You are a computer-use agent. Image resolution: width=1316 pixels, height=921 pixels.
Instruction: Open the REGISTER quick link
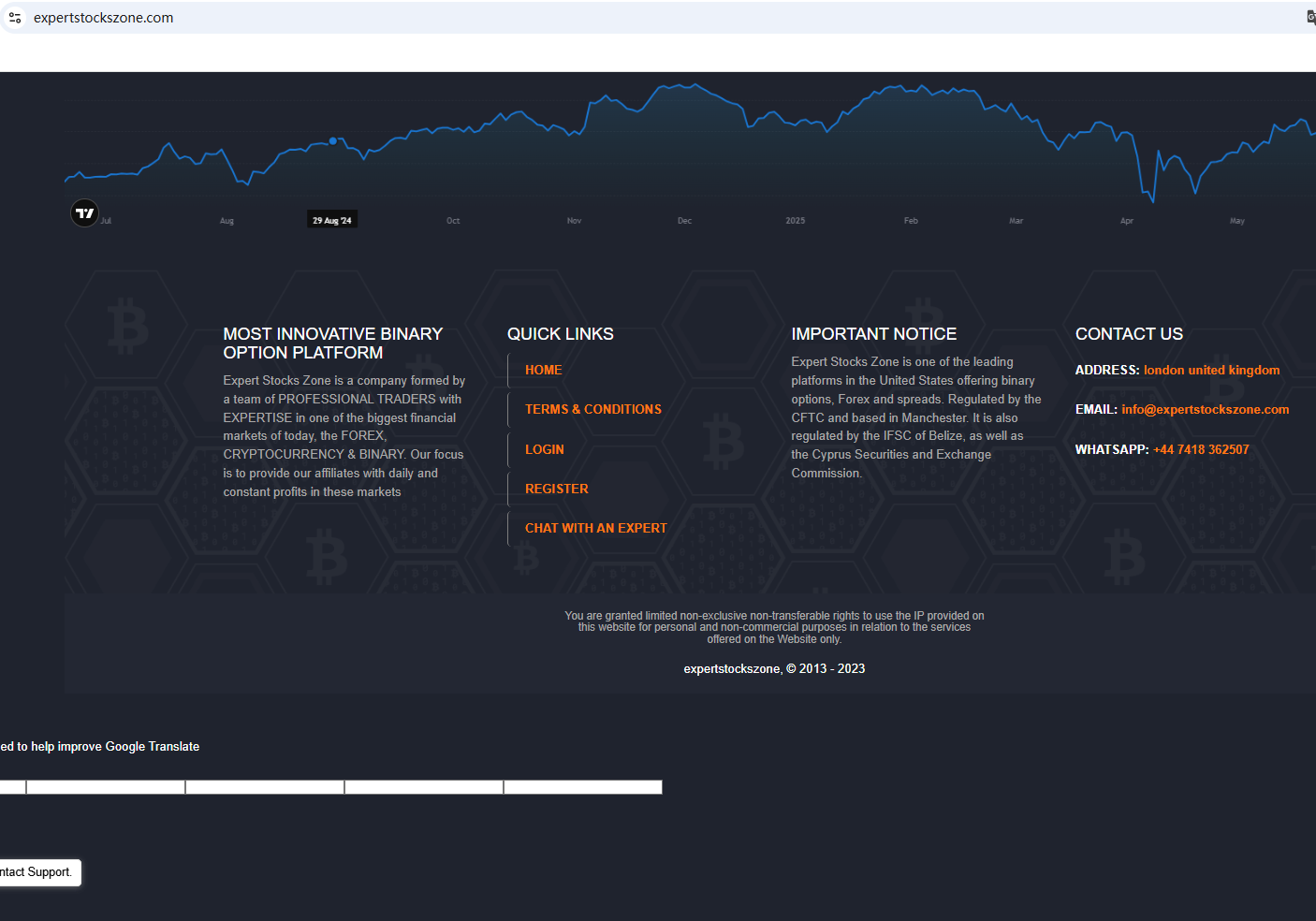[557, 490]
